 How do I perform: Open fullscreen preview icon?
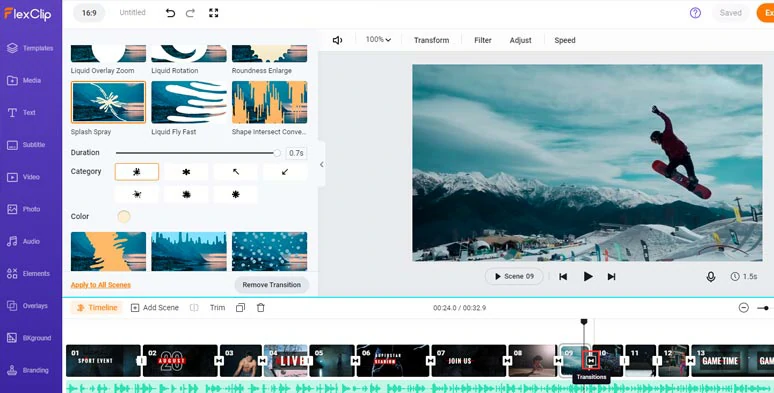pyautogui.click(x=213, y=13)
